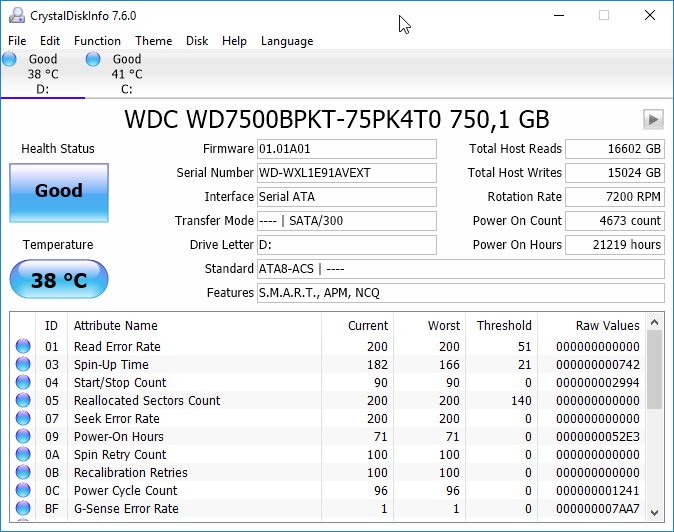674x532 pixels.
Task: Click the Temperature label
Action: click(58, 245)
